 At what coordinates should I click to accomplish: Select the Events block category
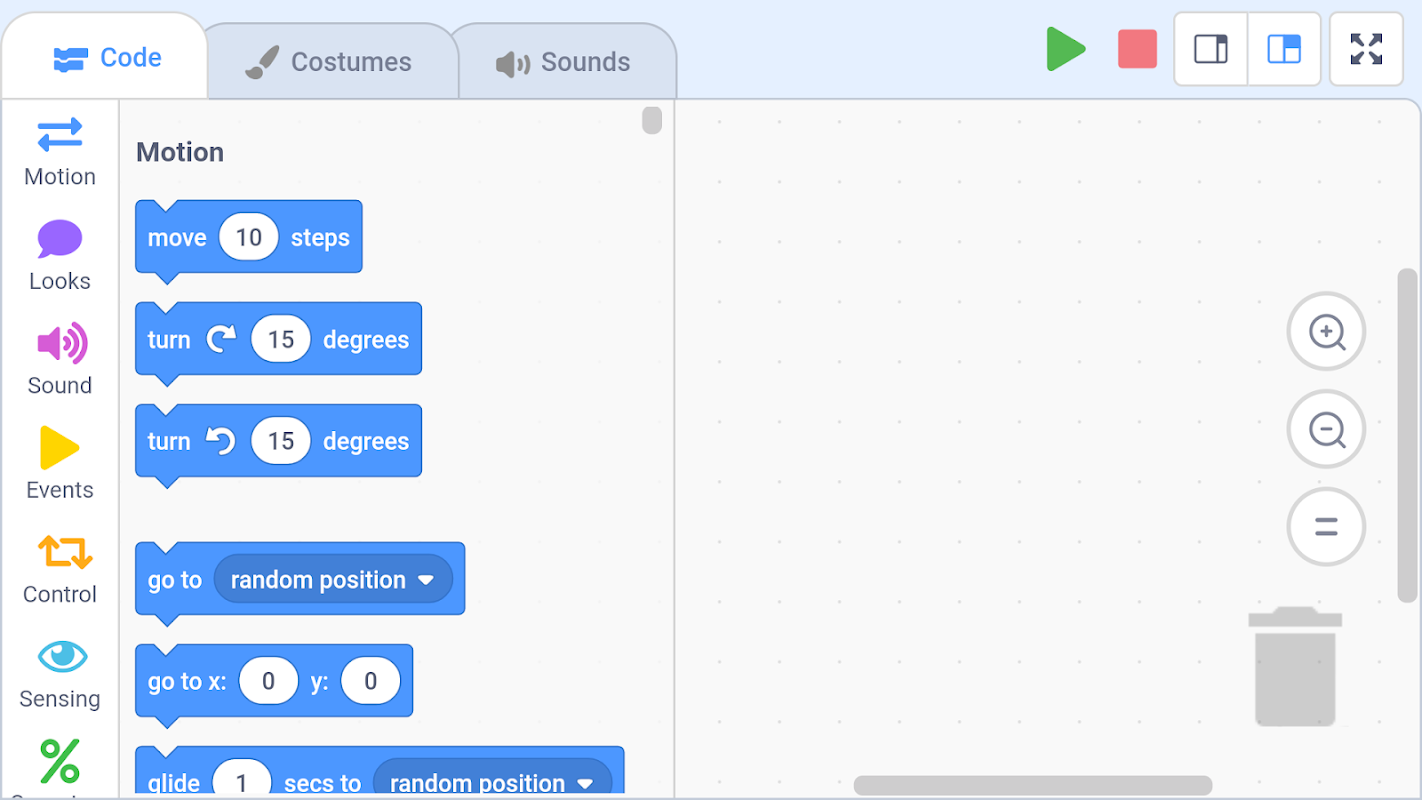coord(60,465)
